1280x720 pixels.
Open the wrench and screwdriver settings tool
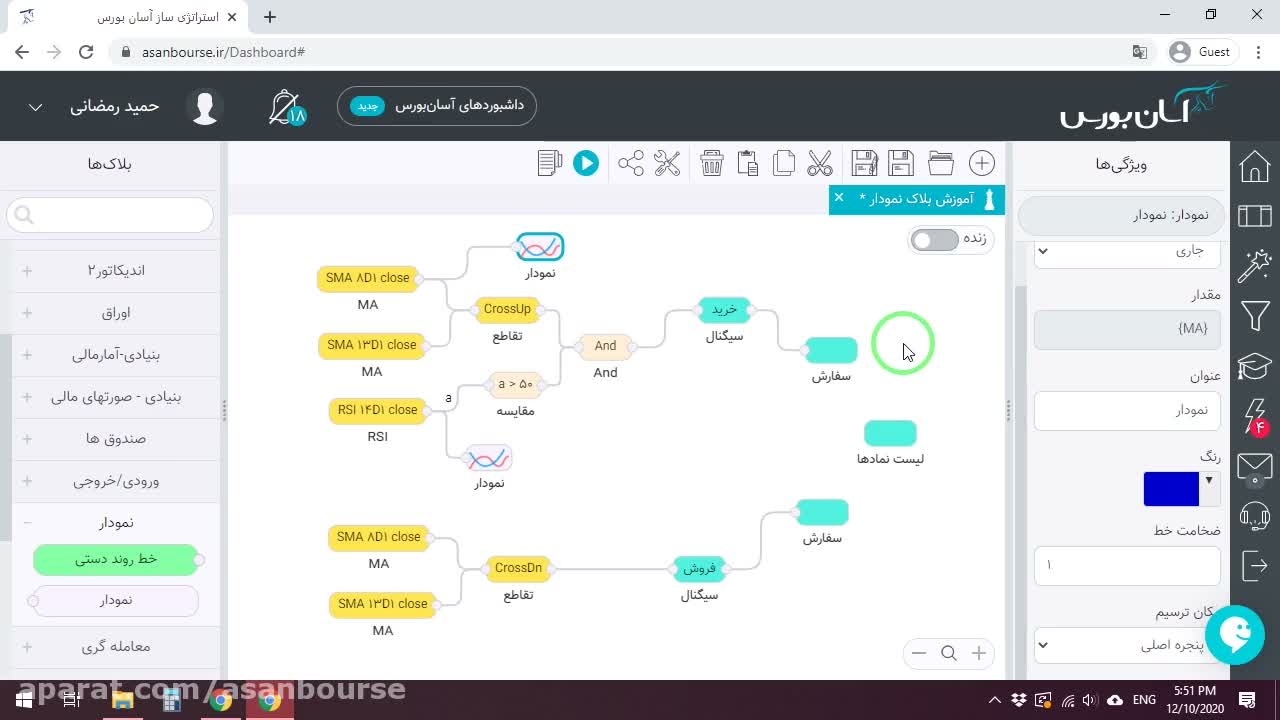667,163
